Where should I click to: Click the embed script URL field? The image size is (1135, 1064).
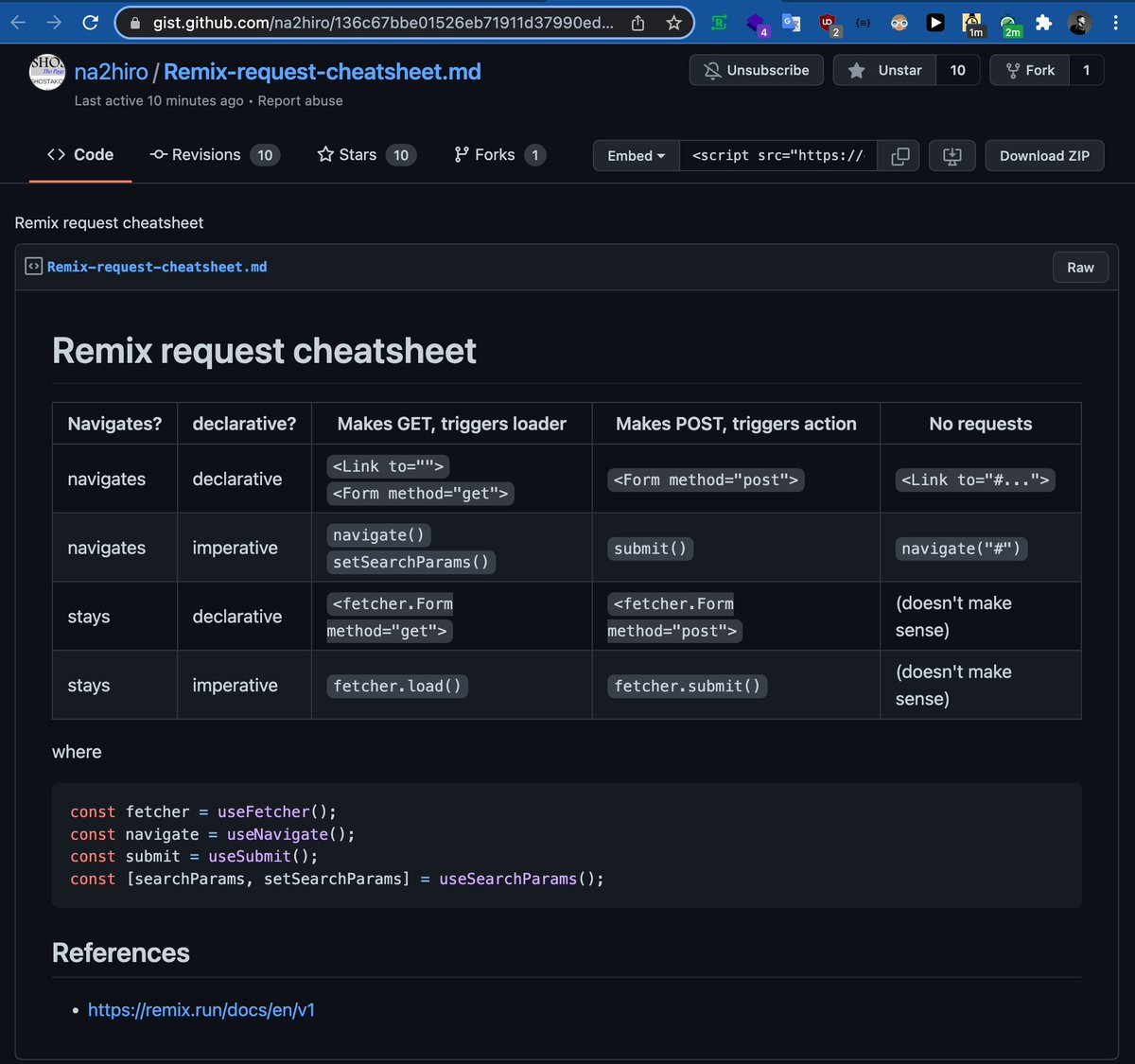(777, 156)
